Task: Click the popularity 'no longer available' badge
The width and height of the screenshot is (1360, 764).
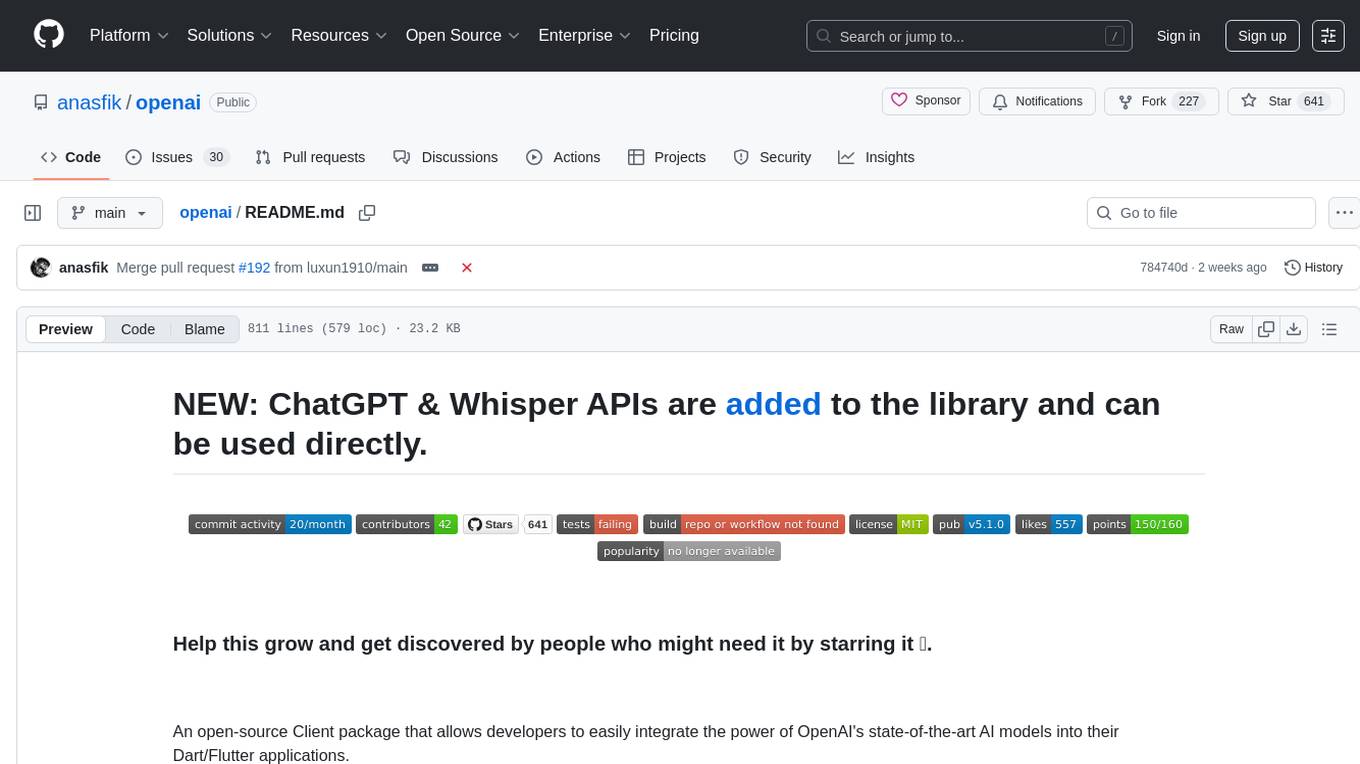Action: click(x=689, y=551)
